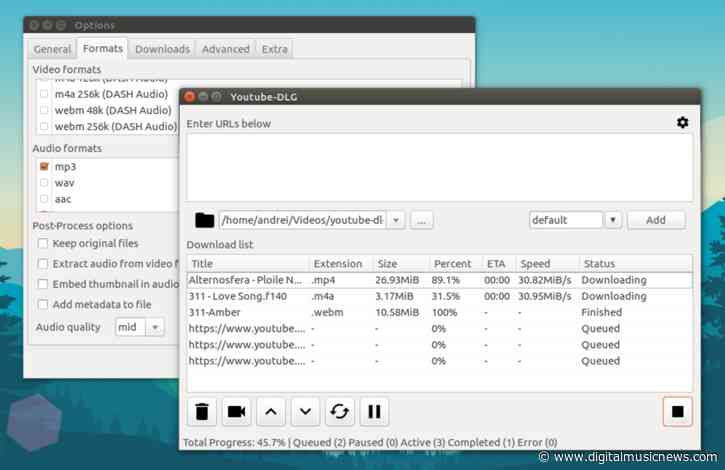This screenshot has height=470, width=725.
Task: Check the wav audio format
Action: pyautogui.click(x=44, y=183)
